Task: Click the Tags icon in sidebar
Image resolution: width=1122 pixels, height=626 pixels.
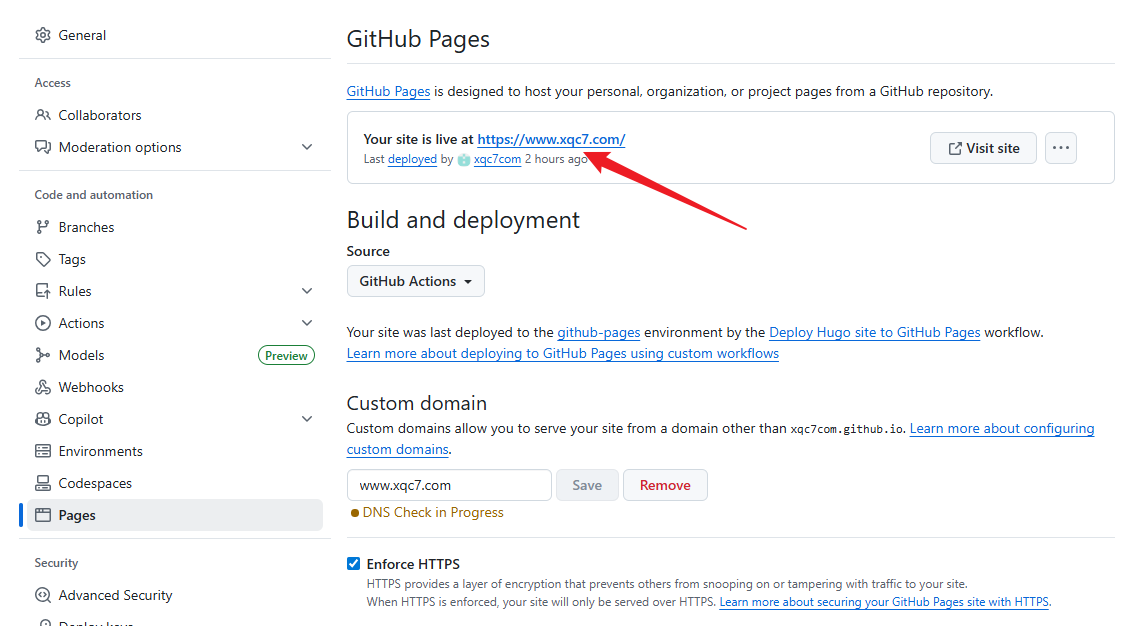Action: coord(43,259)
